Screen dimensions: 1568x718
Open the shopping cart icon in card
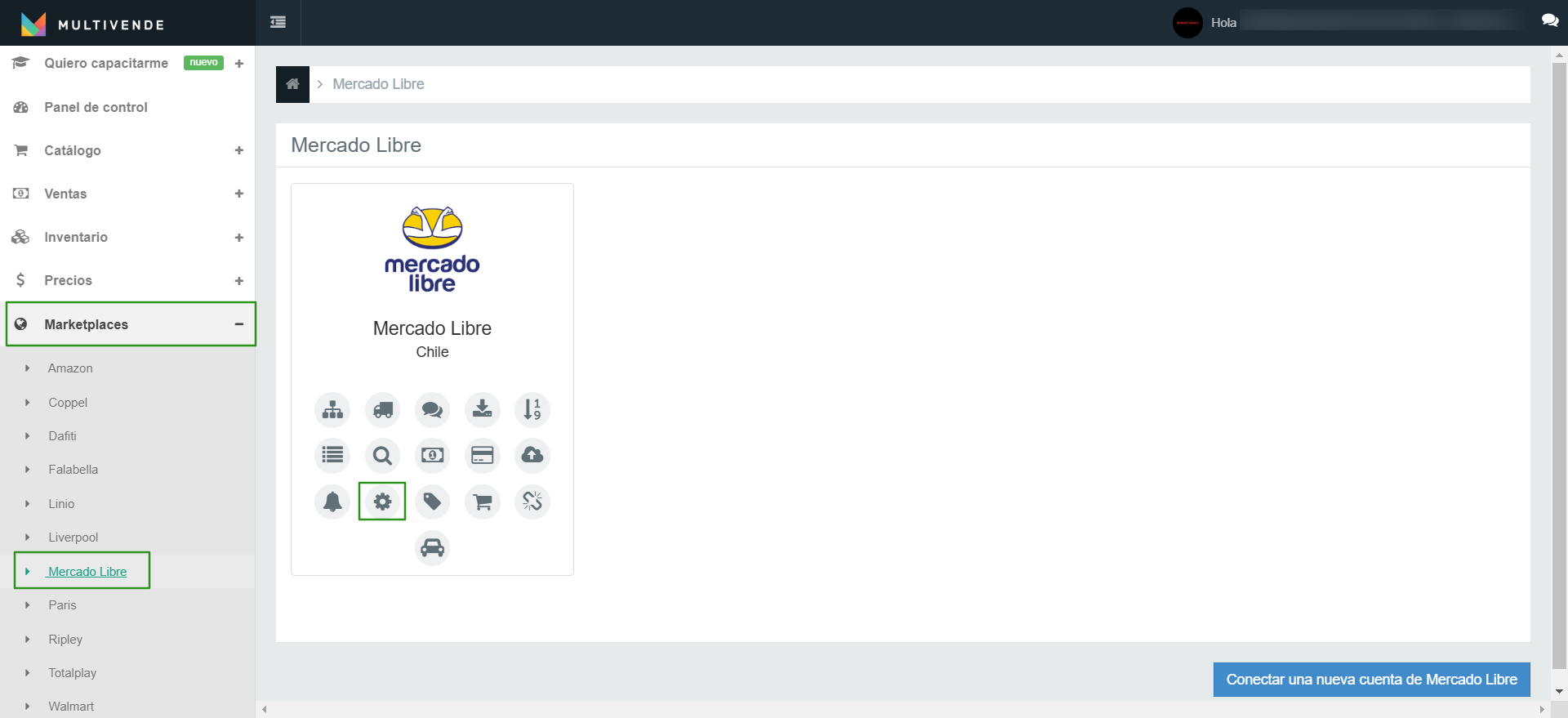pyautogui.click(x=483, y=502)
